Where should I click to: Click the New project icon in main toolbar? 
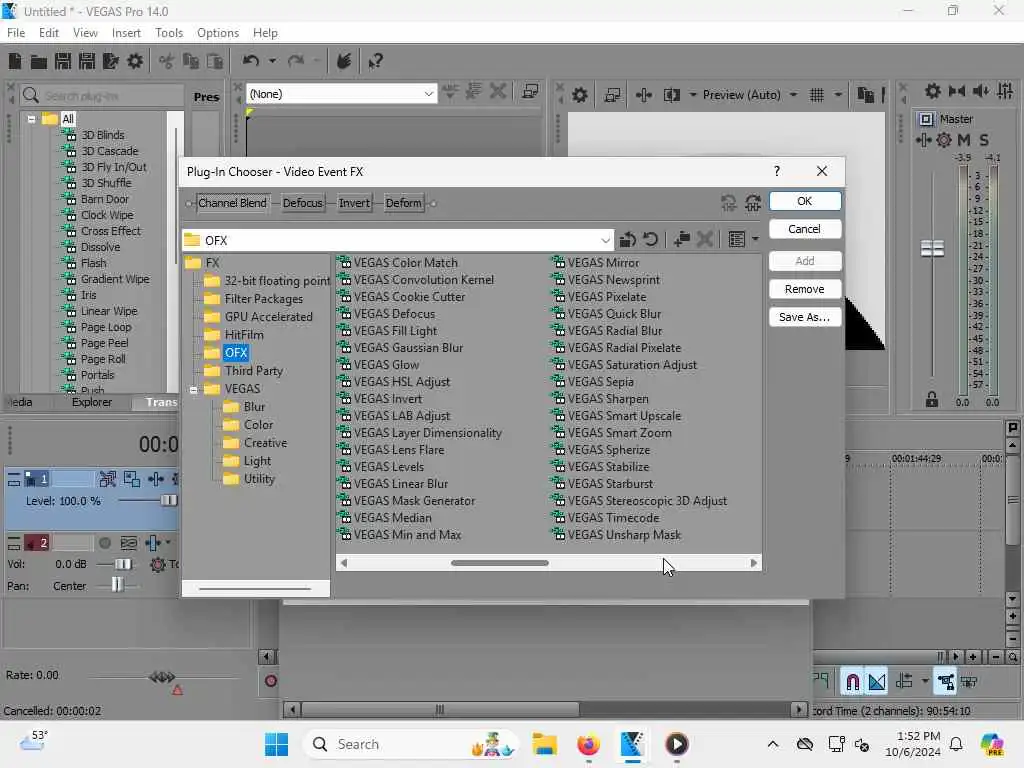pyautogui.click(x=14, y=61)
